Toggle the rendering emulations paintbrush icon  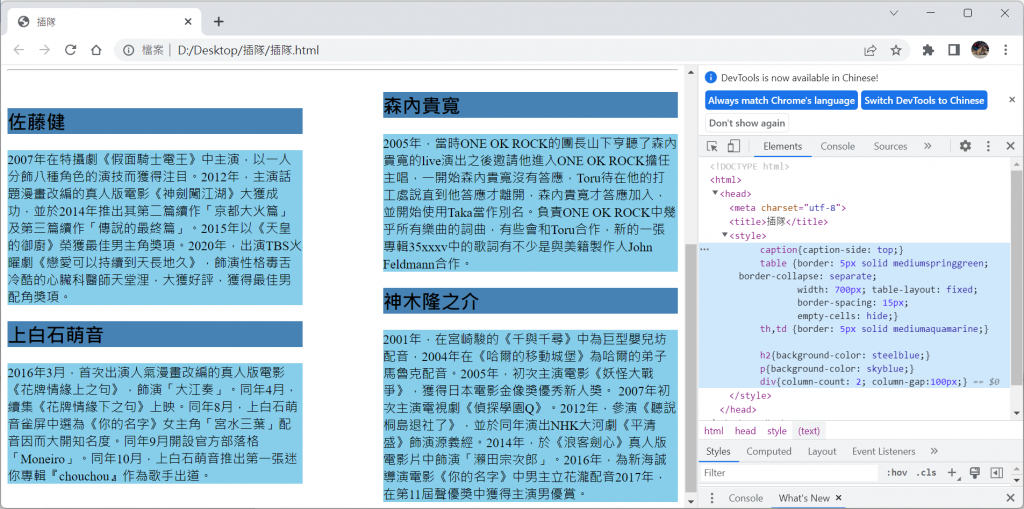(974, 472)
